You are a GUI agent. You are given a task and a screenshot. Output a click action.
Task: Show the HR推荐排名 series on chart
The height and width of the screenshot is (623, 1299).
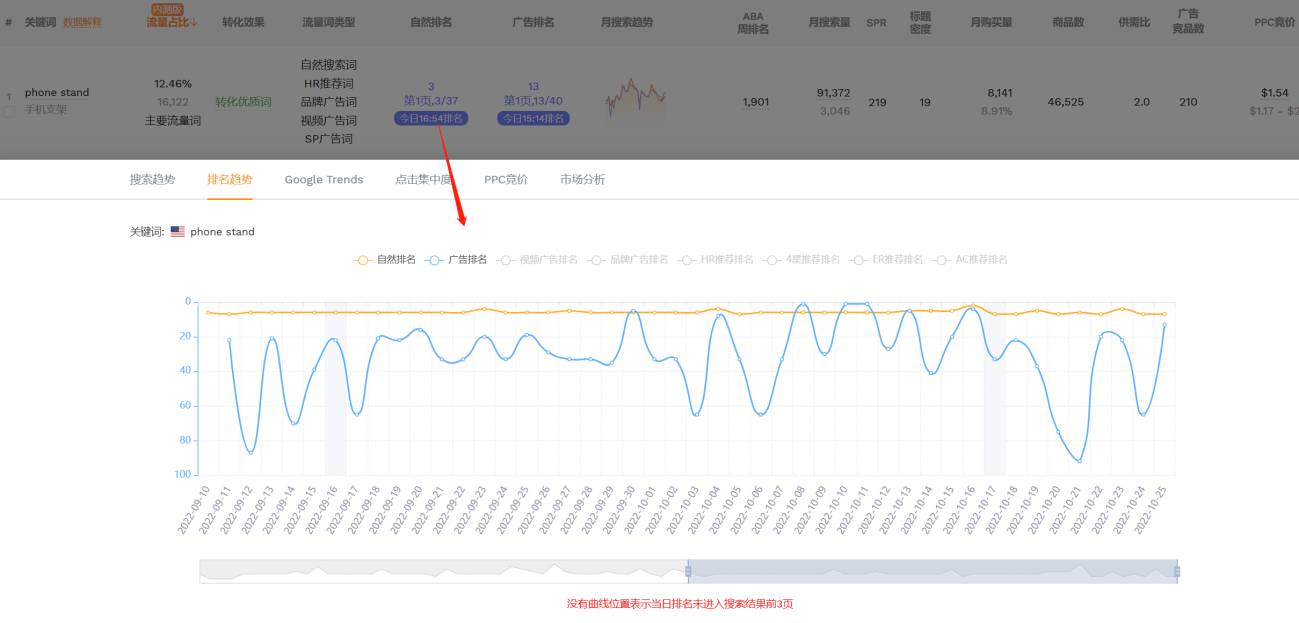716,260
